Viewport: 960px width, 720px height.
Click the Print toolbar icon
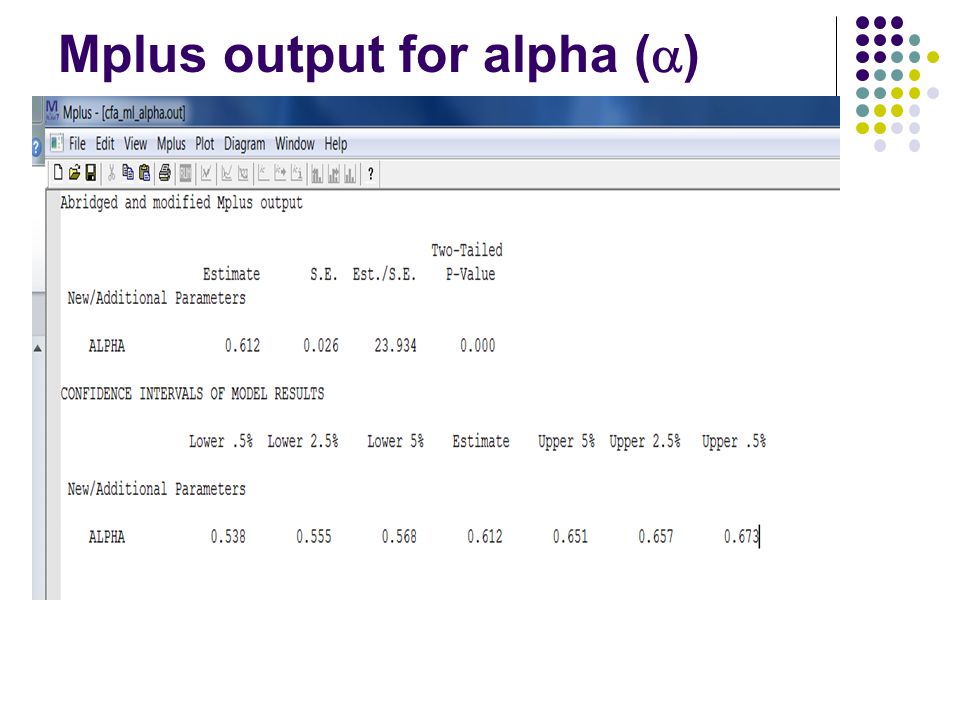point(165,173)
